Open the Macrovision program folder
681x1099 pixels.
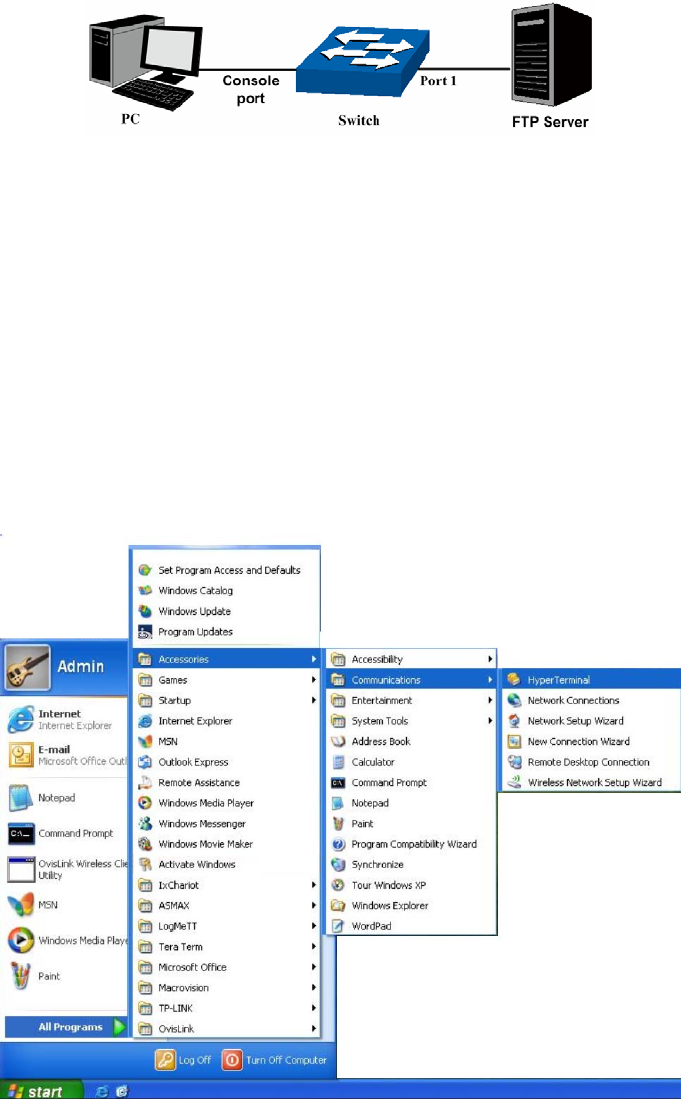(226, 988)
